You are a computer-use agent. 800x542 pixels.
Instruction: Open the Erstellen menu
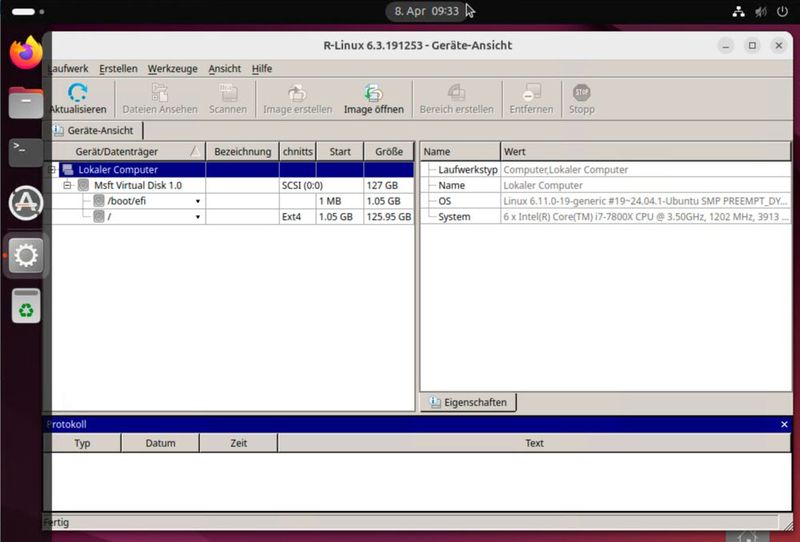(x=118, y=68)
